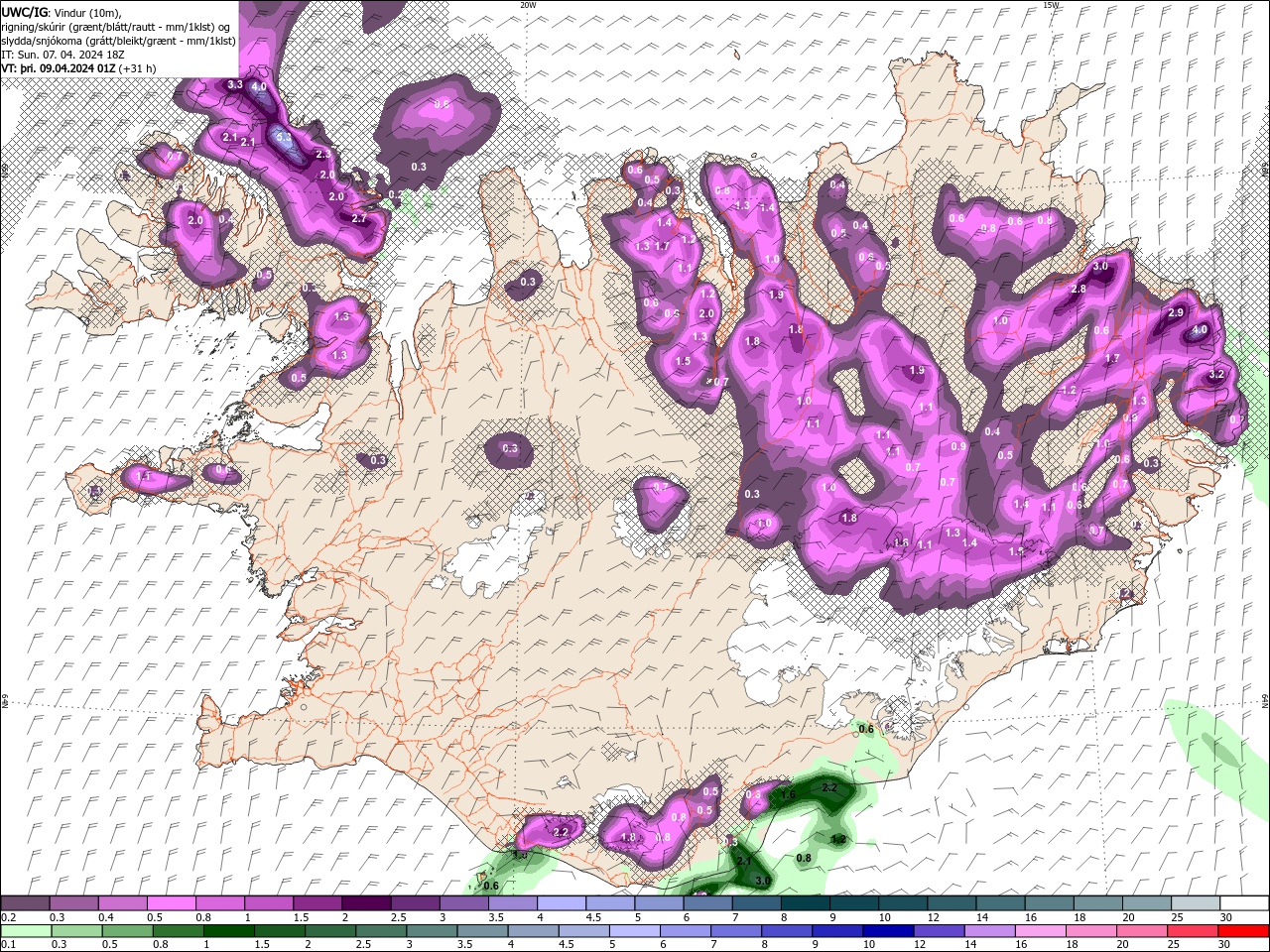Pick the pale green 0.1 rain legend swatch
This screenshot has height=952, width=1270.
[26, 931]
